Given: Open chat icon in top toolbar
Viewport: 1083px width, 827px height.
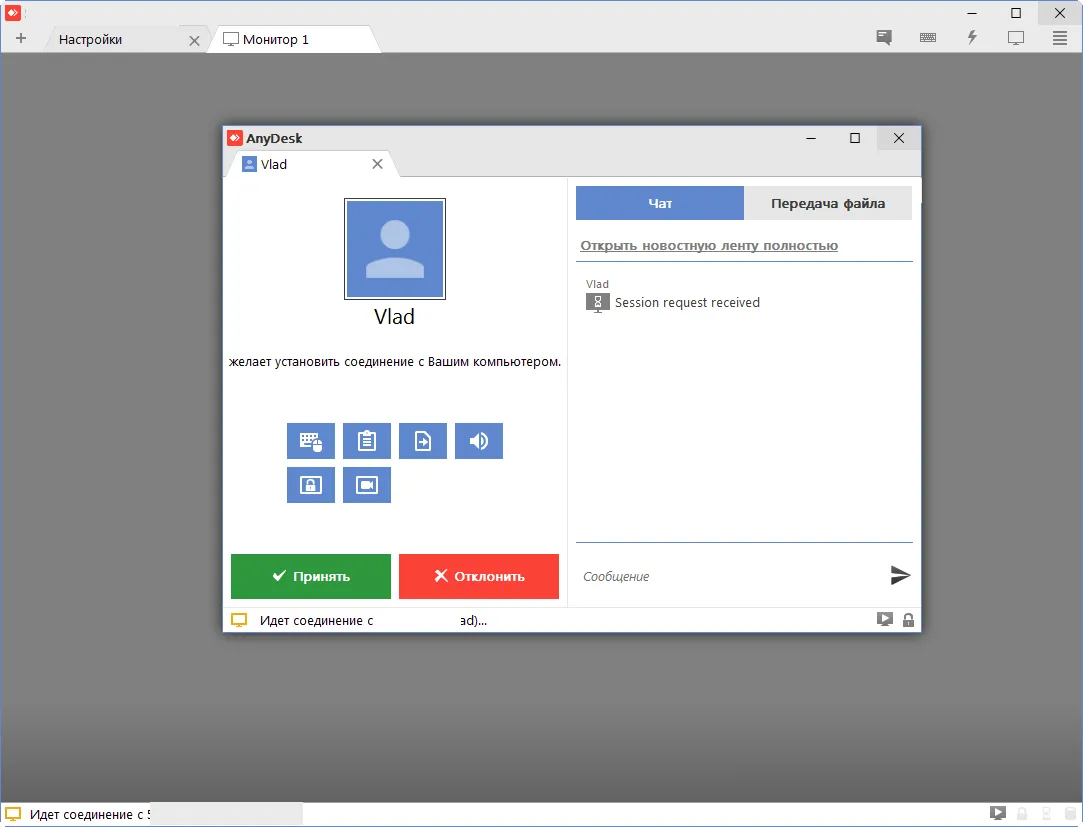Looking at the screenshot, I should [884, 38].
